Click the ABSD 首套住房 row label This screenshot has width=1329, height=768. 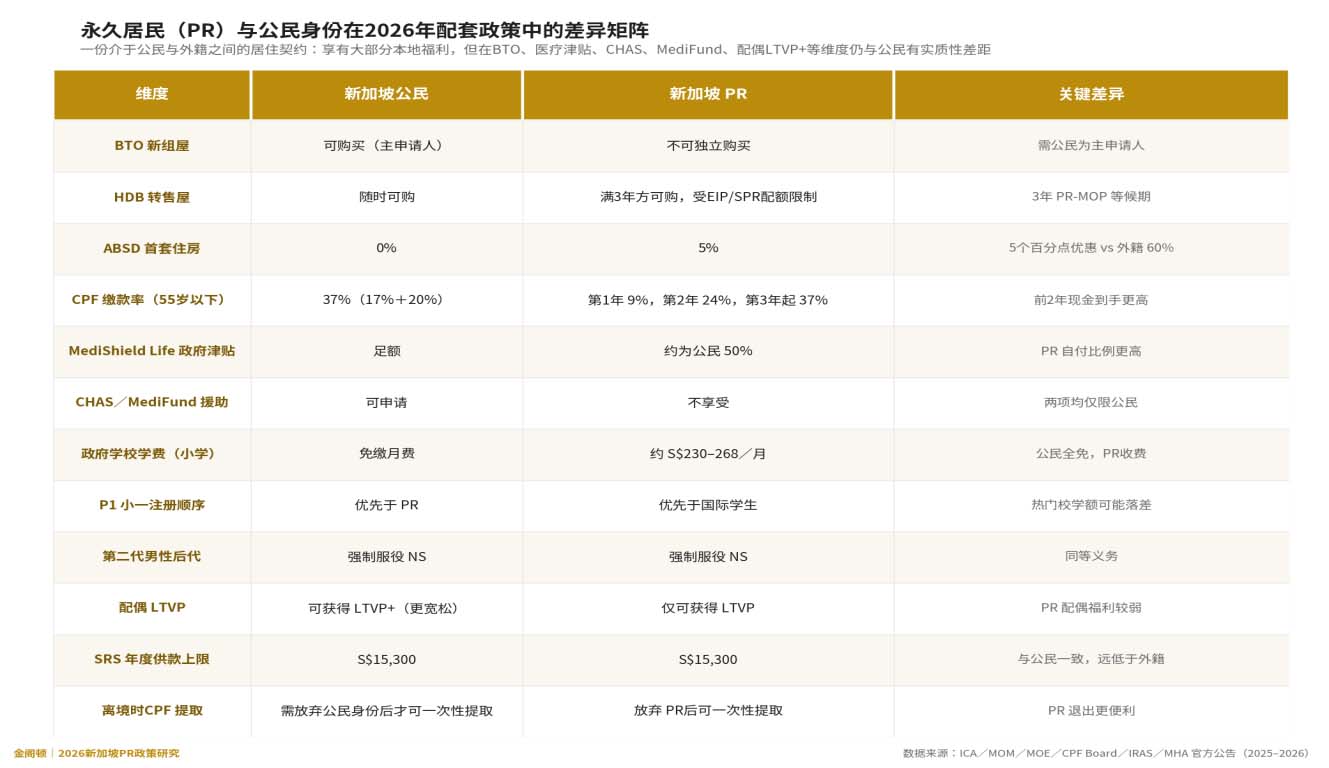[152, 248]
